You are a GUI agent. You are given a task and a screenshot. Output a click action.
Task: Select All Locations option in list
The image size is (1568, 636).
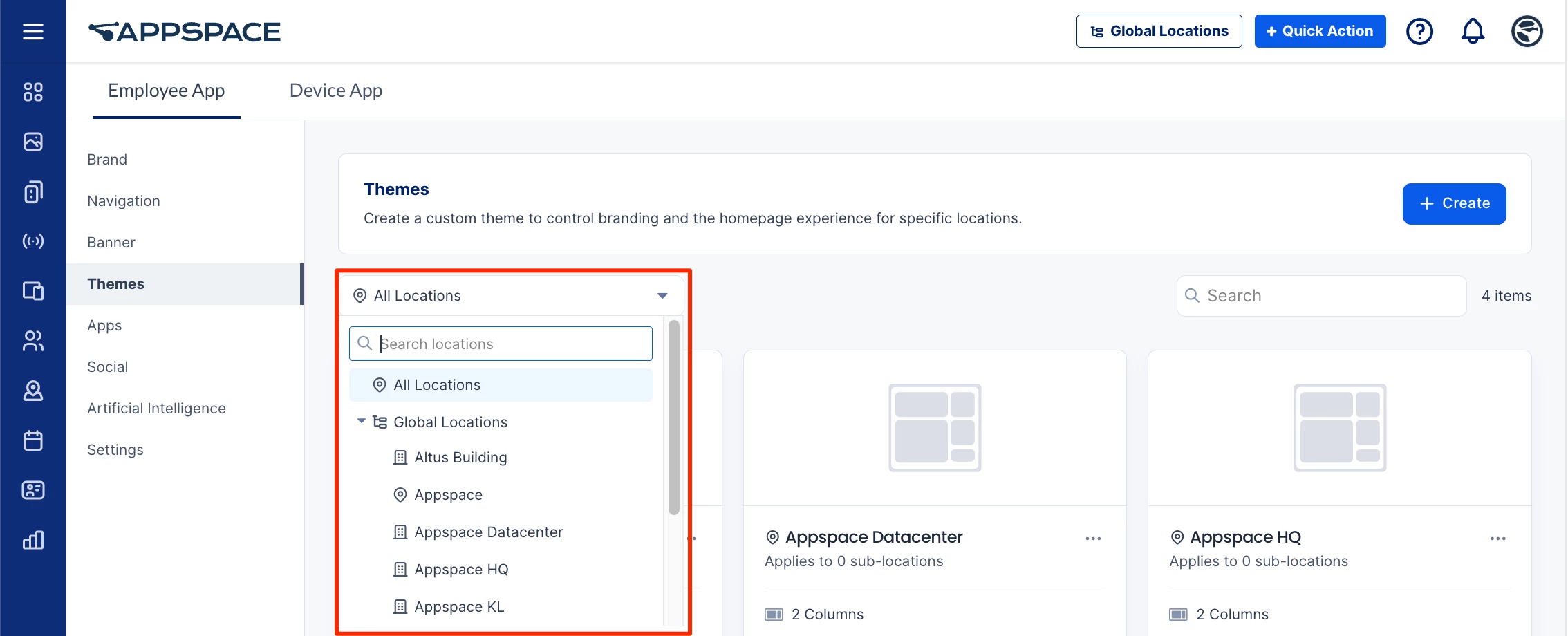coord(501,385)
